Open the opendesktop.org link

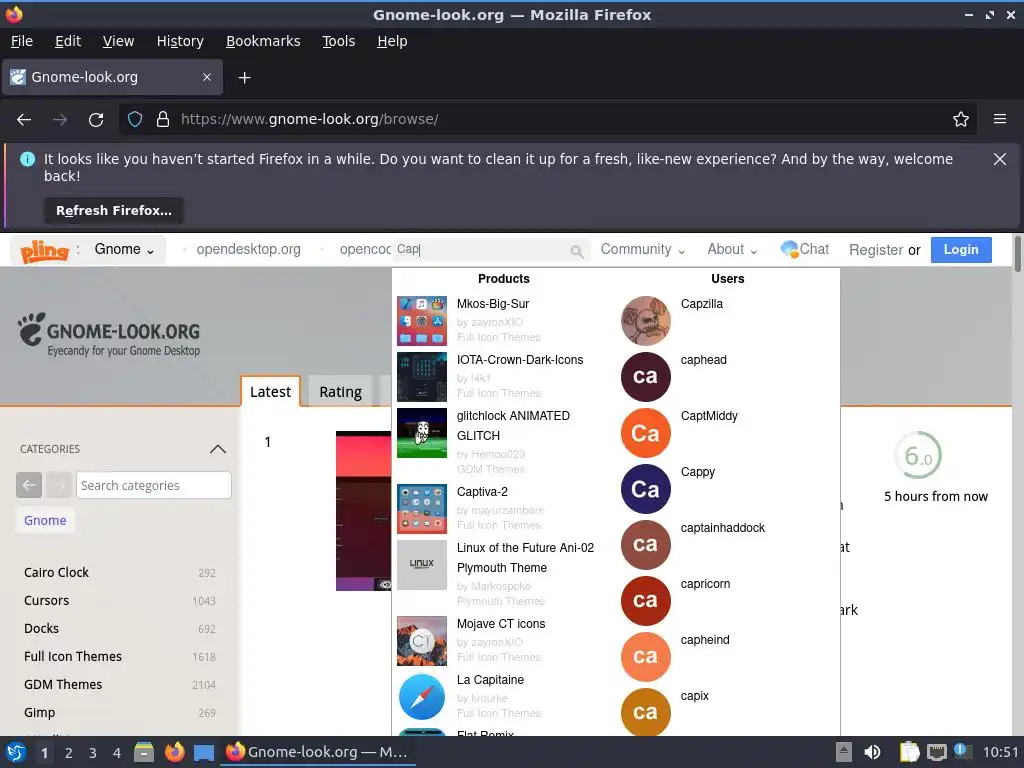(248, 249)
